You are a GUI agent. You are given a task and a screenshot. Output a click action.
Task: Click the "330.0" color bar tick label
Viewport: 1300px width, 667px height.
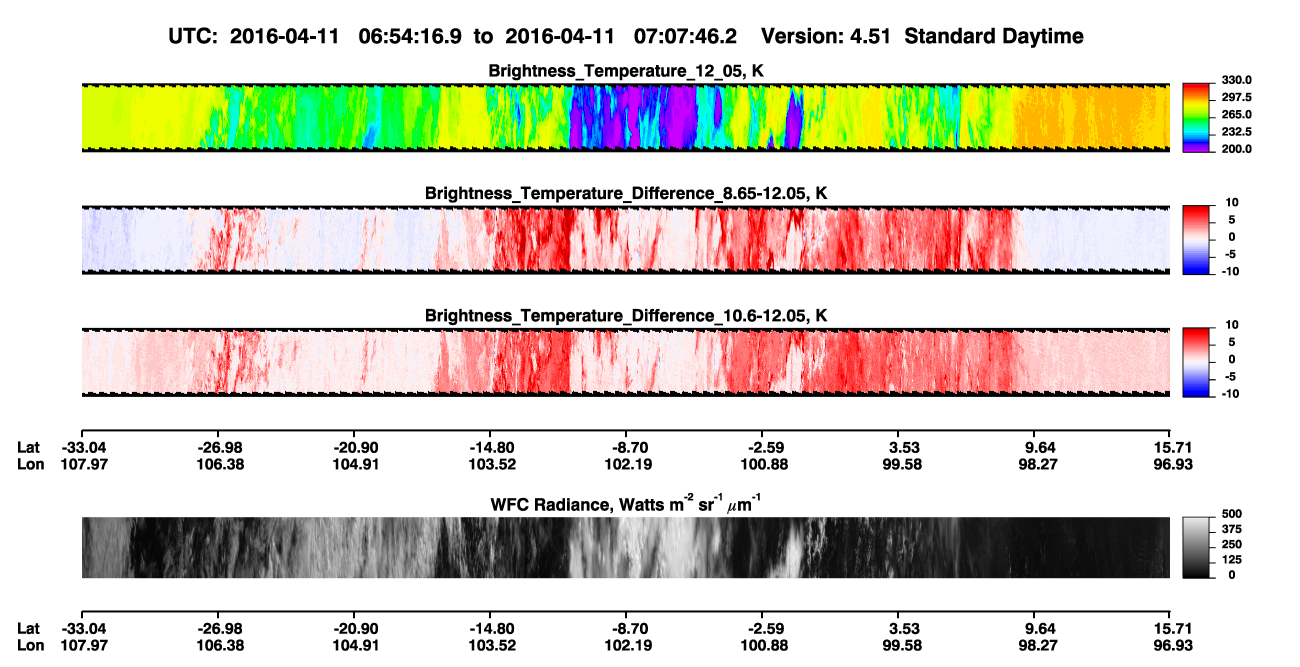click(1237, 80)
